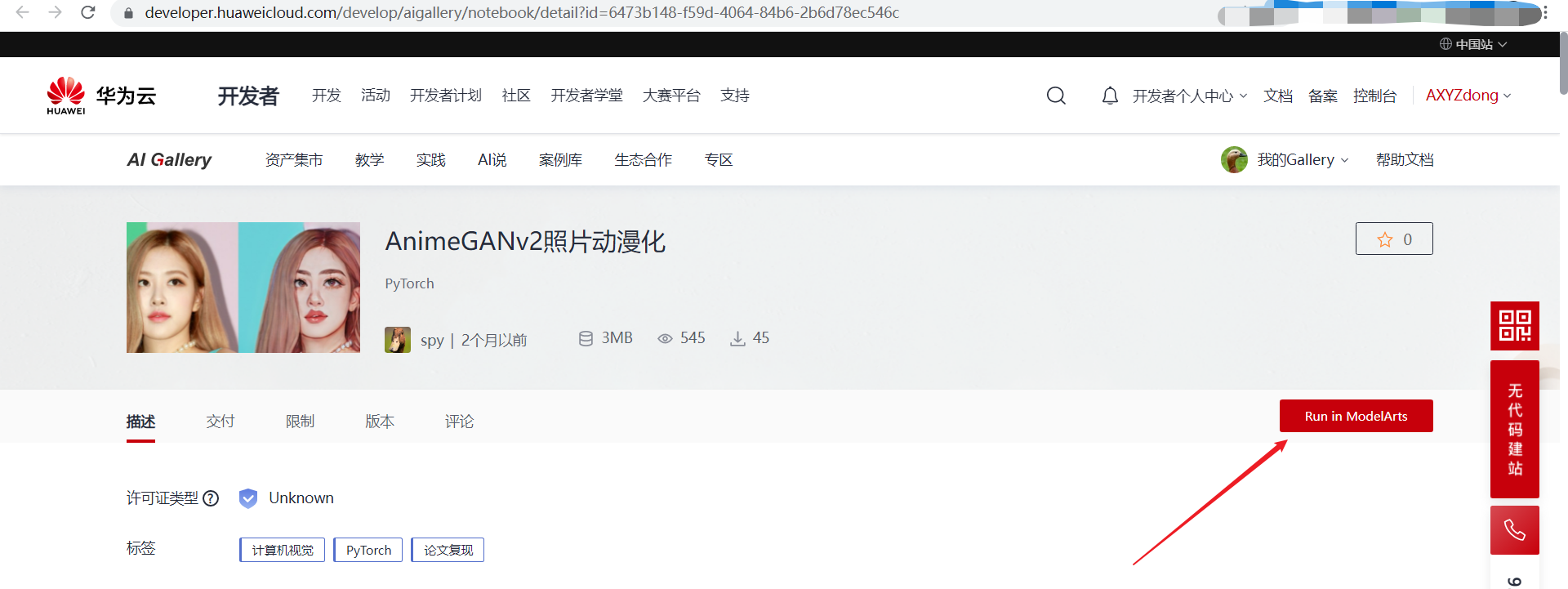
Task: Go to 案例库 in AI Gallery
Action: click(x=560, y=160)
